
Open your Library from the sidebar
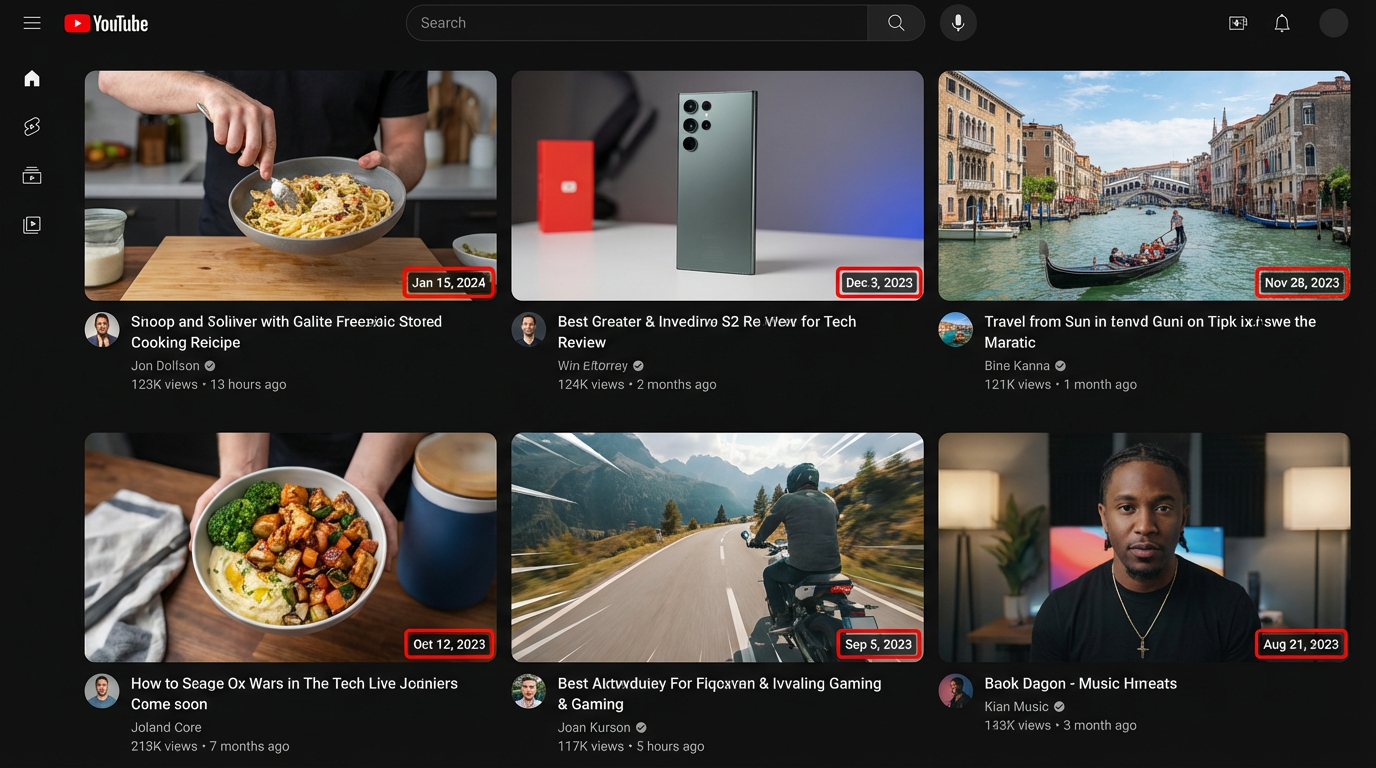pyautogui.click(x=31, y=224)
